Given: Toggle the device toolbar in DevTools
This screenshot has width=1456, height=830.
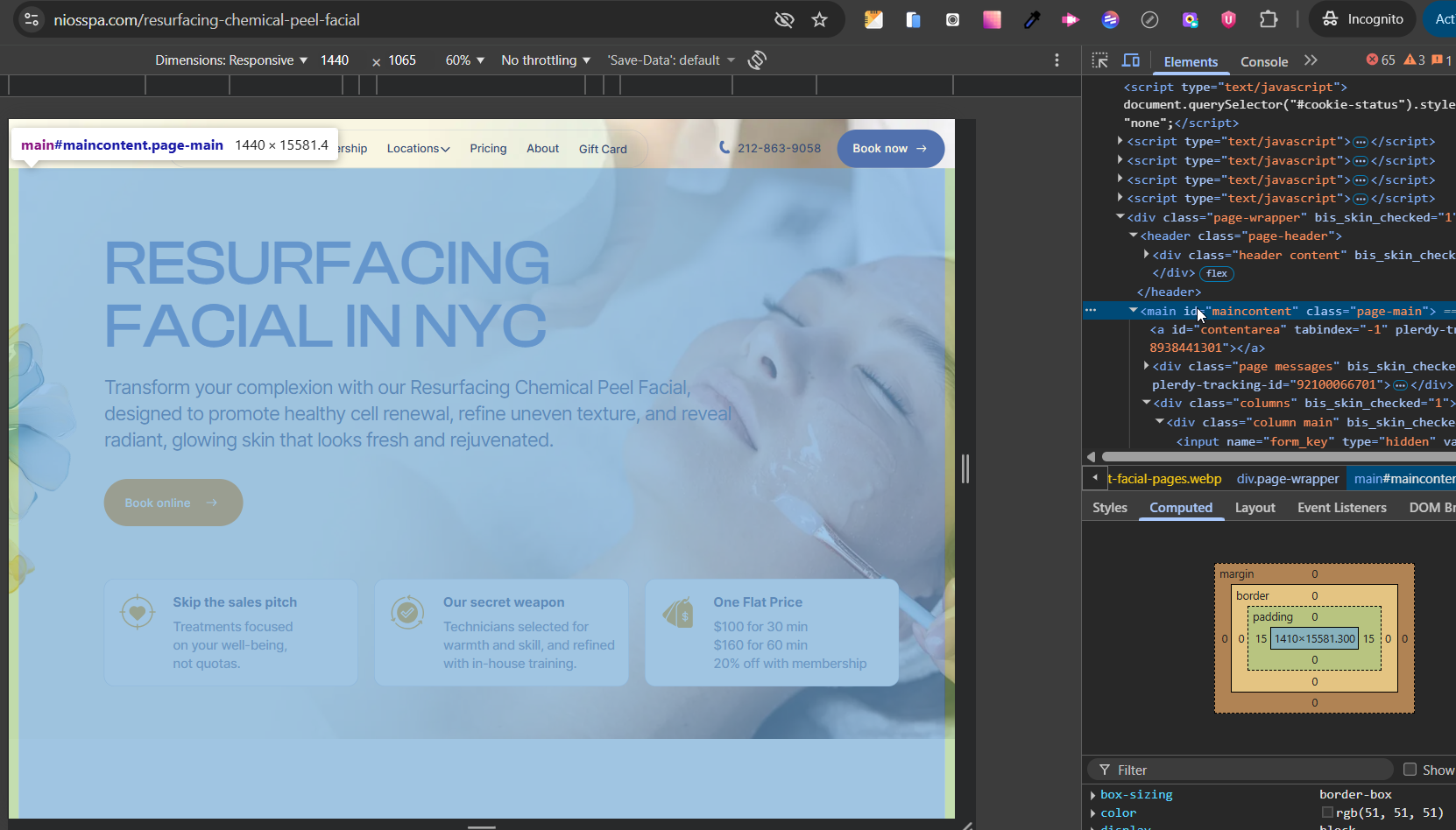Looking at the screenshot, I should (x=1131, y=60).
